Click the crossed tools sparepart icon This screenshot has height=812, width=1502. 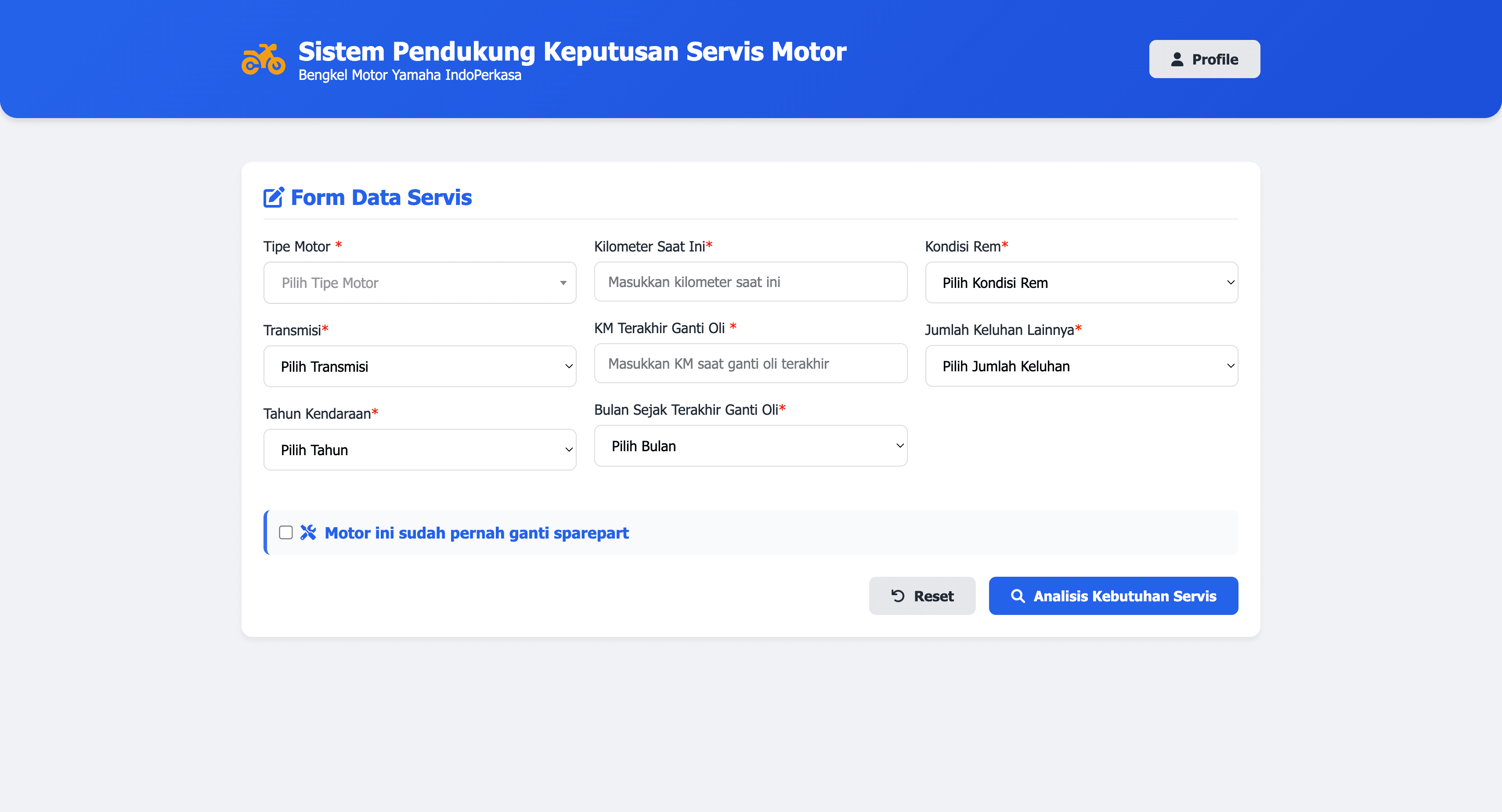click(308, 532)
